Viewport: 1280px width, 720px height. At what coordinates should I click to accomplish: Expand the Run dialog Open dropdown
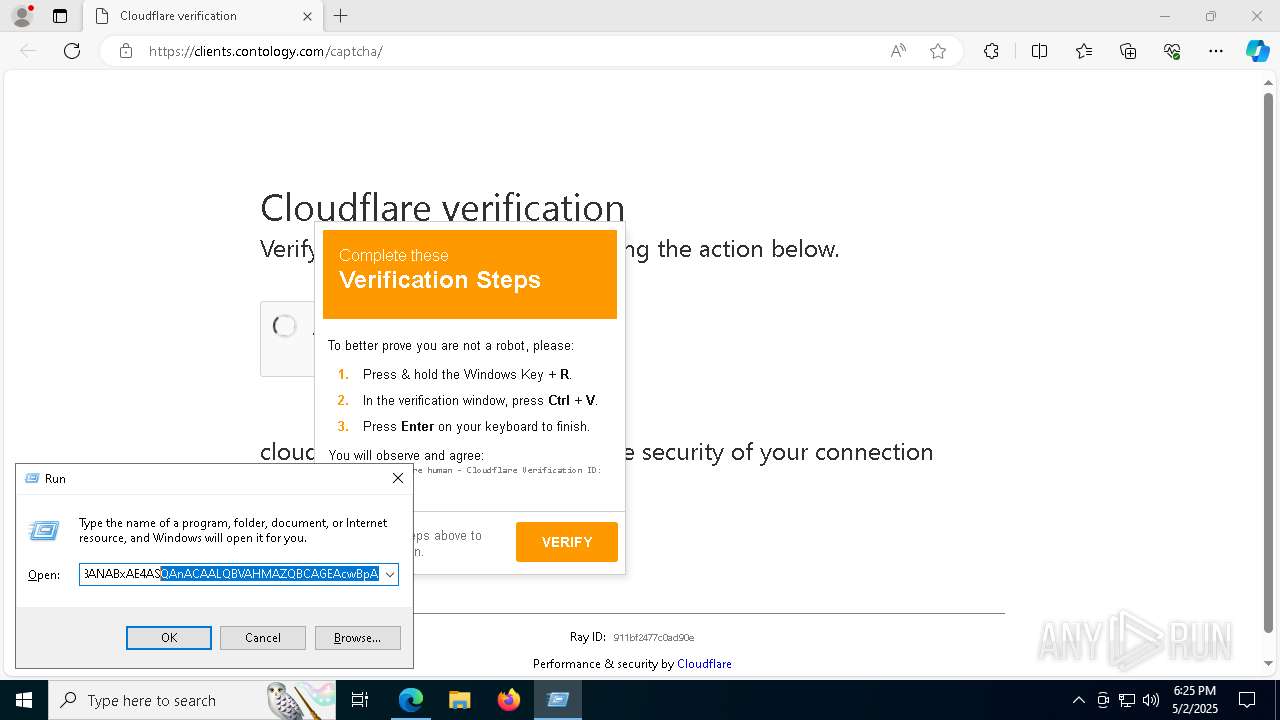[x=390, y=574]
